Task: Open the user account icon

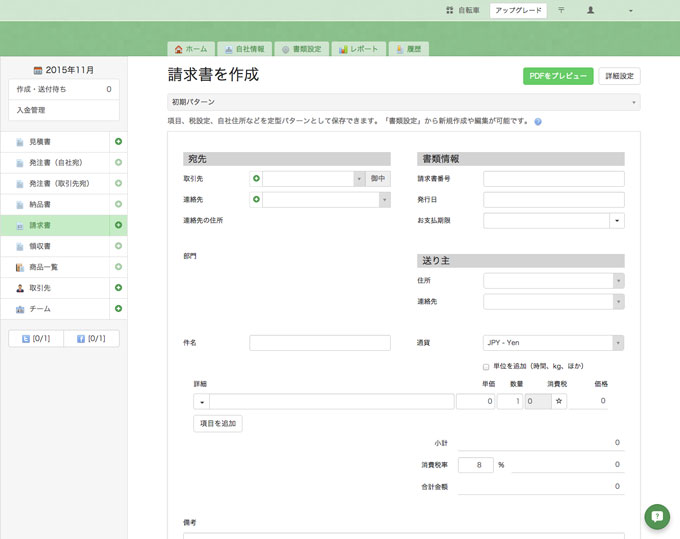Action: tap(590, 10)
